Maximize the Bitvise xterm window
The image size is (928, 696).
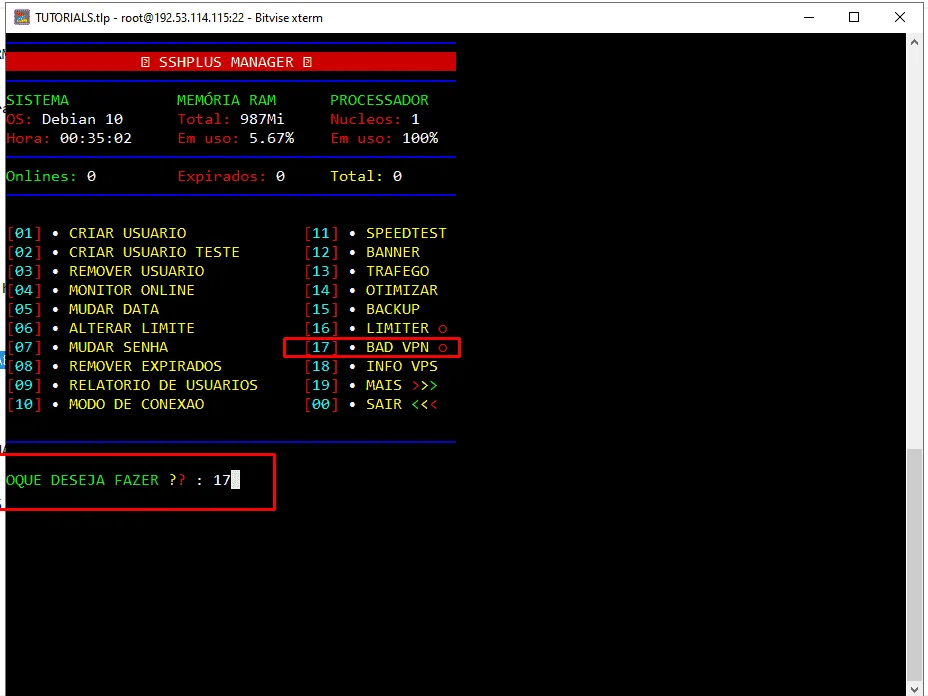click(x=854, y=17)
